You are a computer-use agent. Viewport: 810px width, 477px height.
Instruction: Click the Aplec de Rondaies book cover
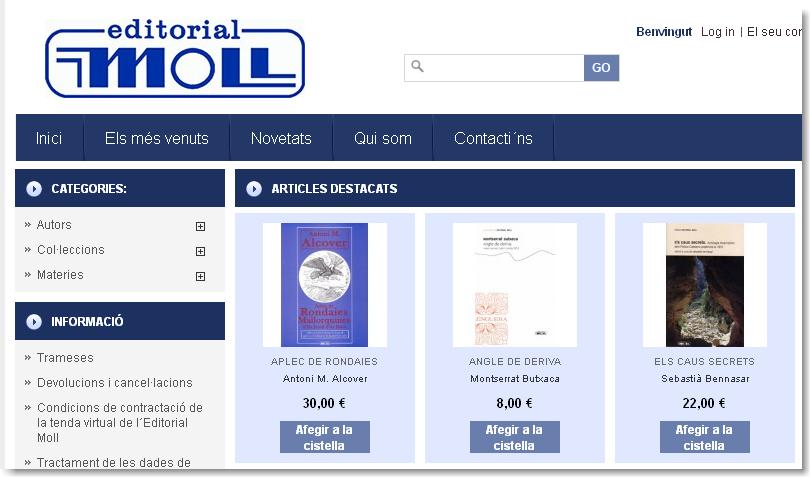(x=324, y=285)
